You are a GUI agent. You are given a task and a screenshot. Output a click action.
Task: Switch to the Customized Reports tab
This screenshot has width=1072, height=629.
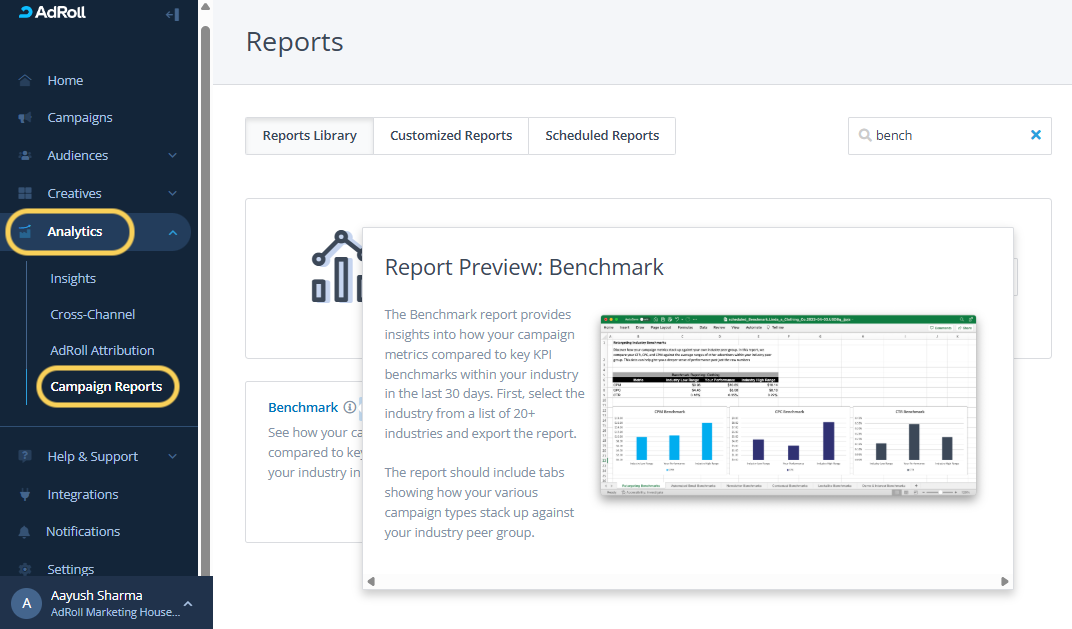(451, 136)
